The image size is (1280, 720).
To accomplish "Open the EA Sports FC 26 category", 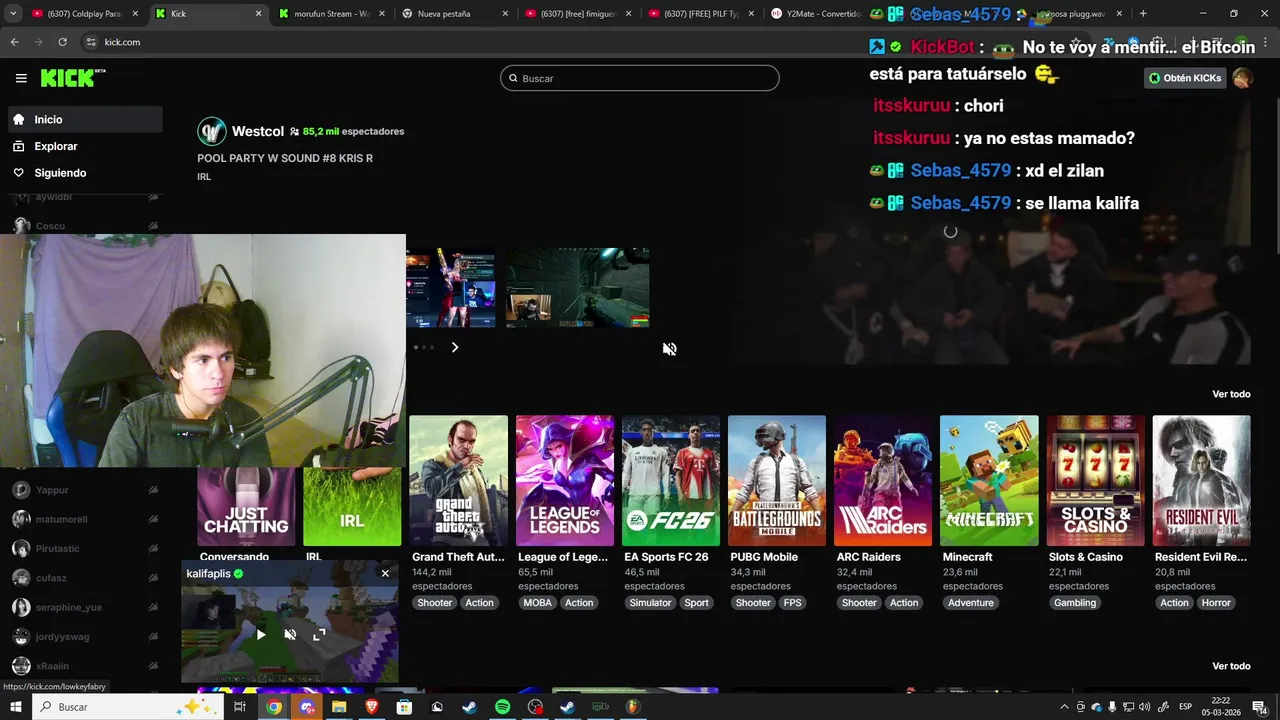I will point(670,481).
